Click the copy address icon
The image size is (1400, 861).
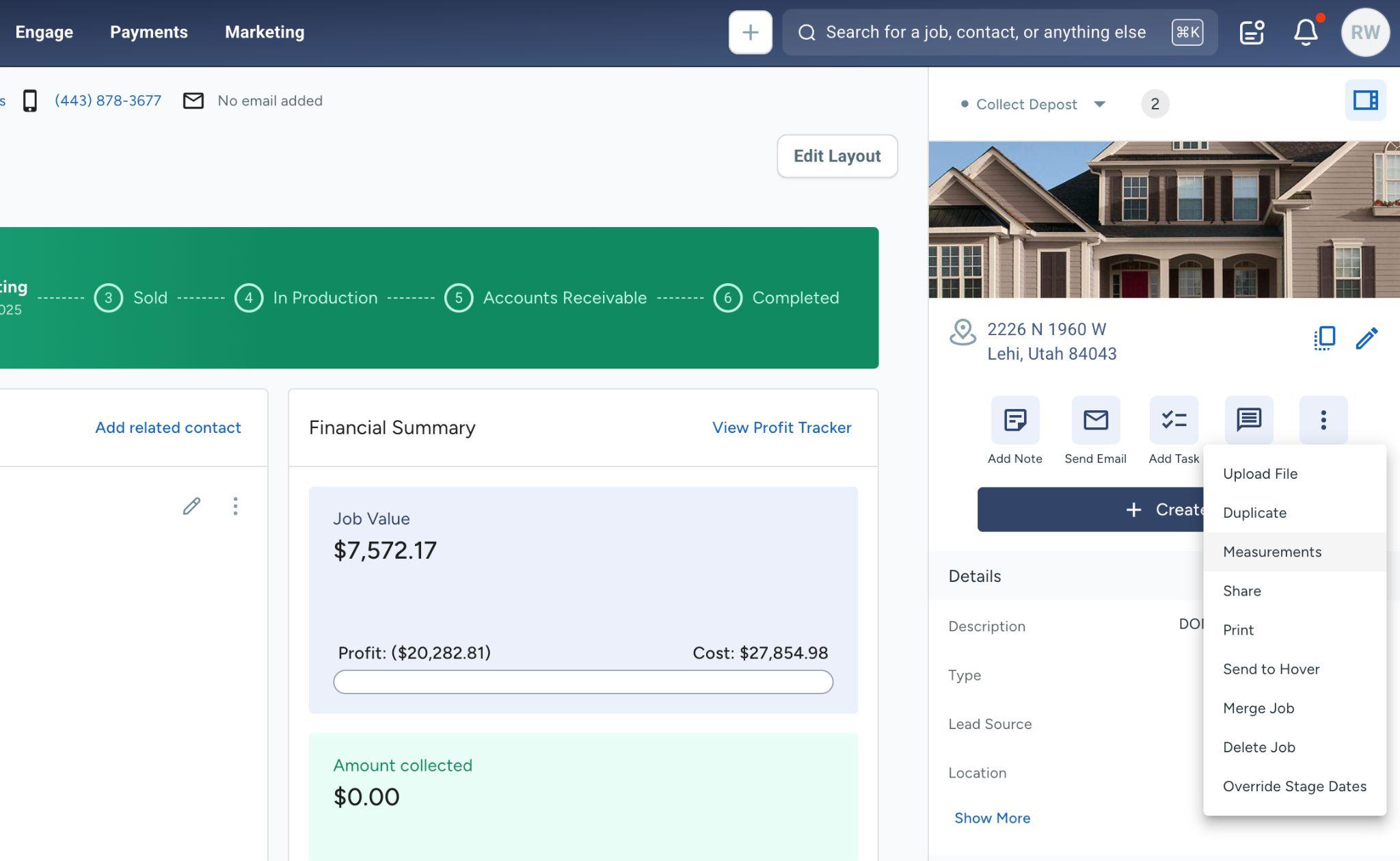1324,338
